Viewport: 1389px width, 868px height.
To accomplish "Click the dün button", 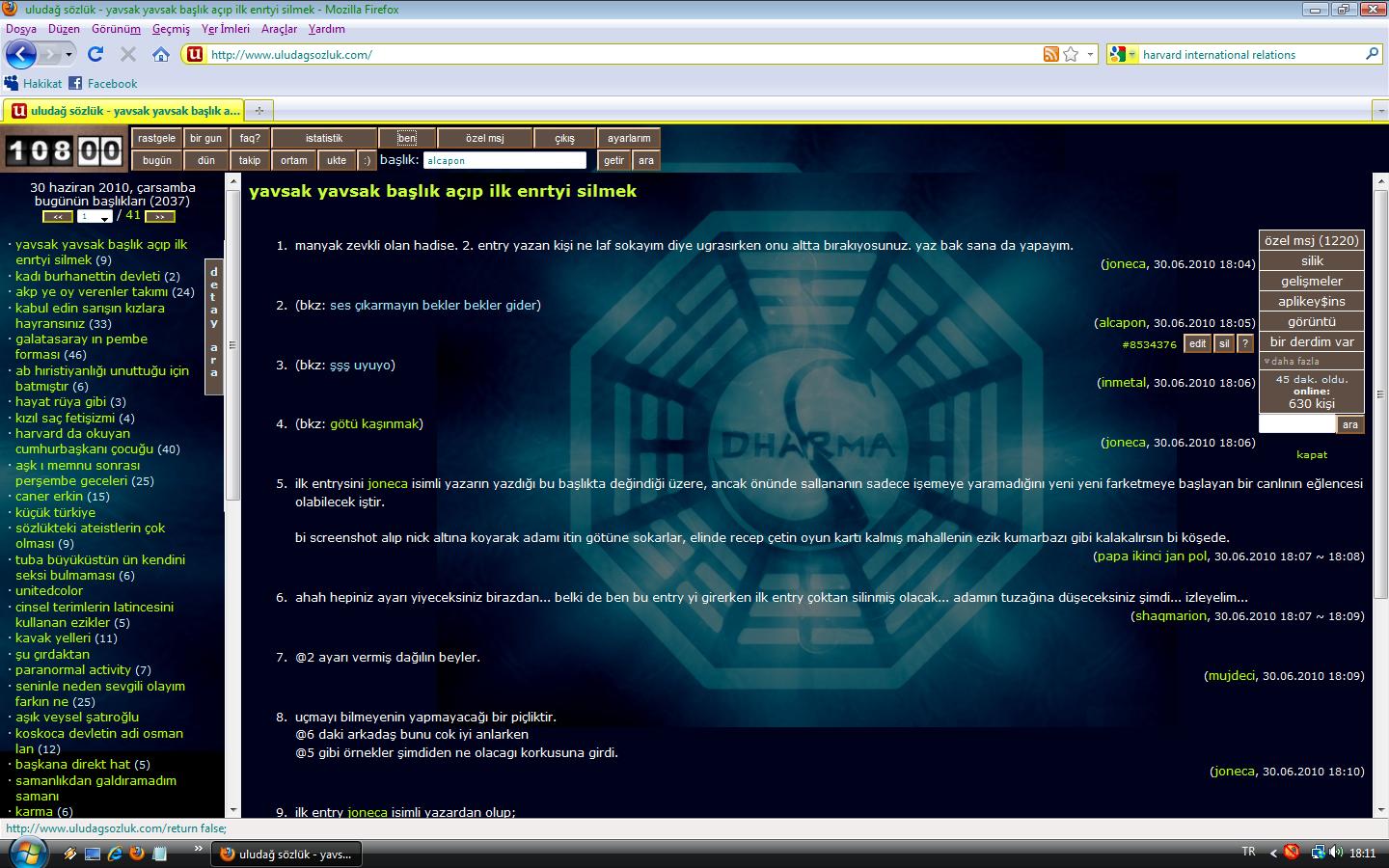I will (x=205, y=161).
